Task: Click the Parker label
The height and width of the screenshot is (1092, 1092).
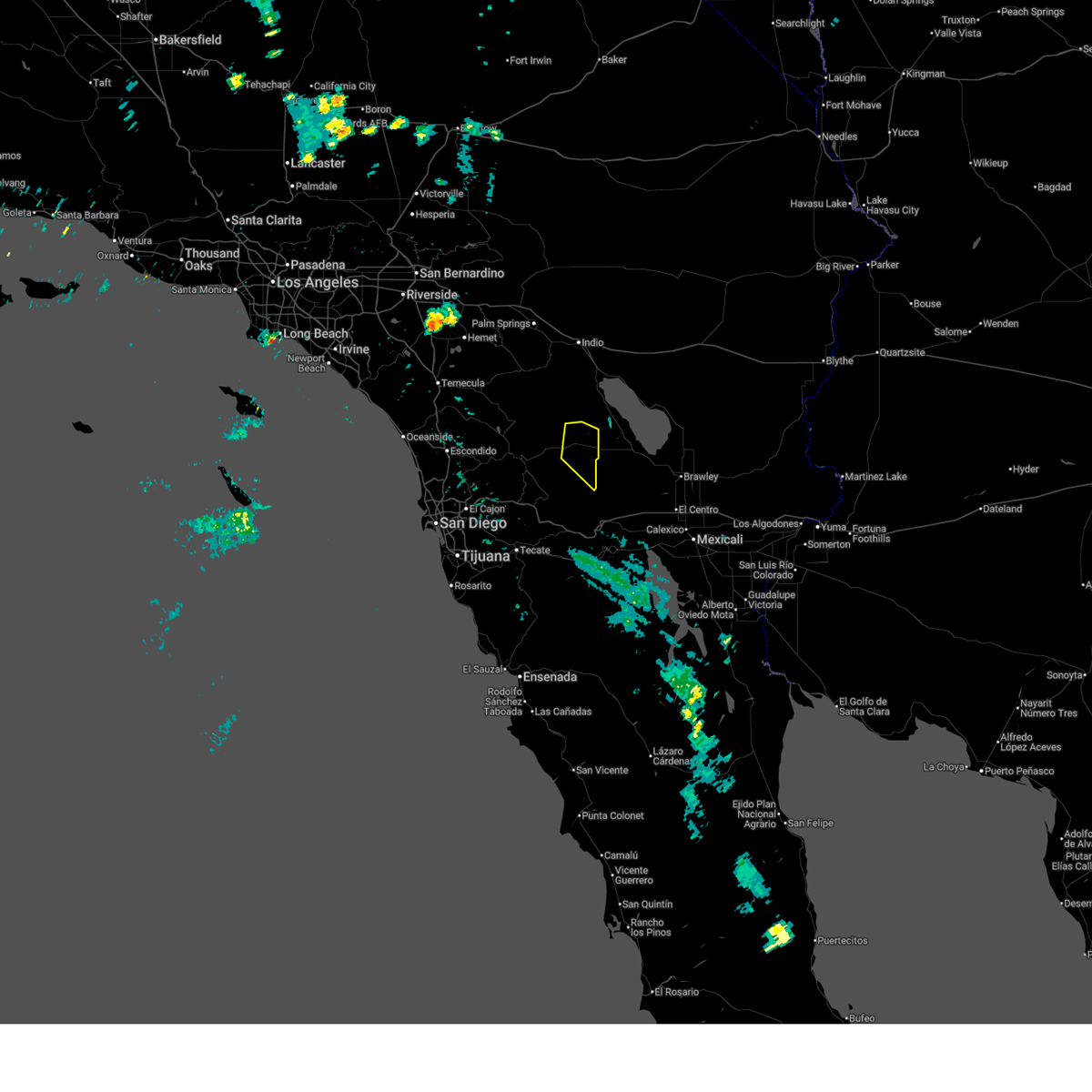Action: pos(884,266)
